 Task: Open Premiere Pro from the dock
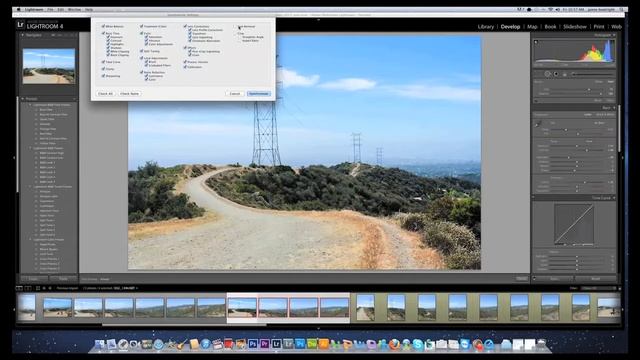[x=264, y=344]
